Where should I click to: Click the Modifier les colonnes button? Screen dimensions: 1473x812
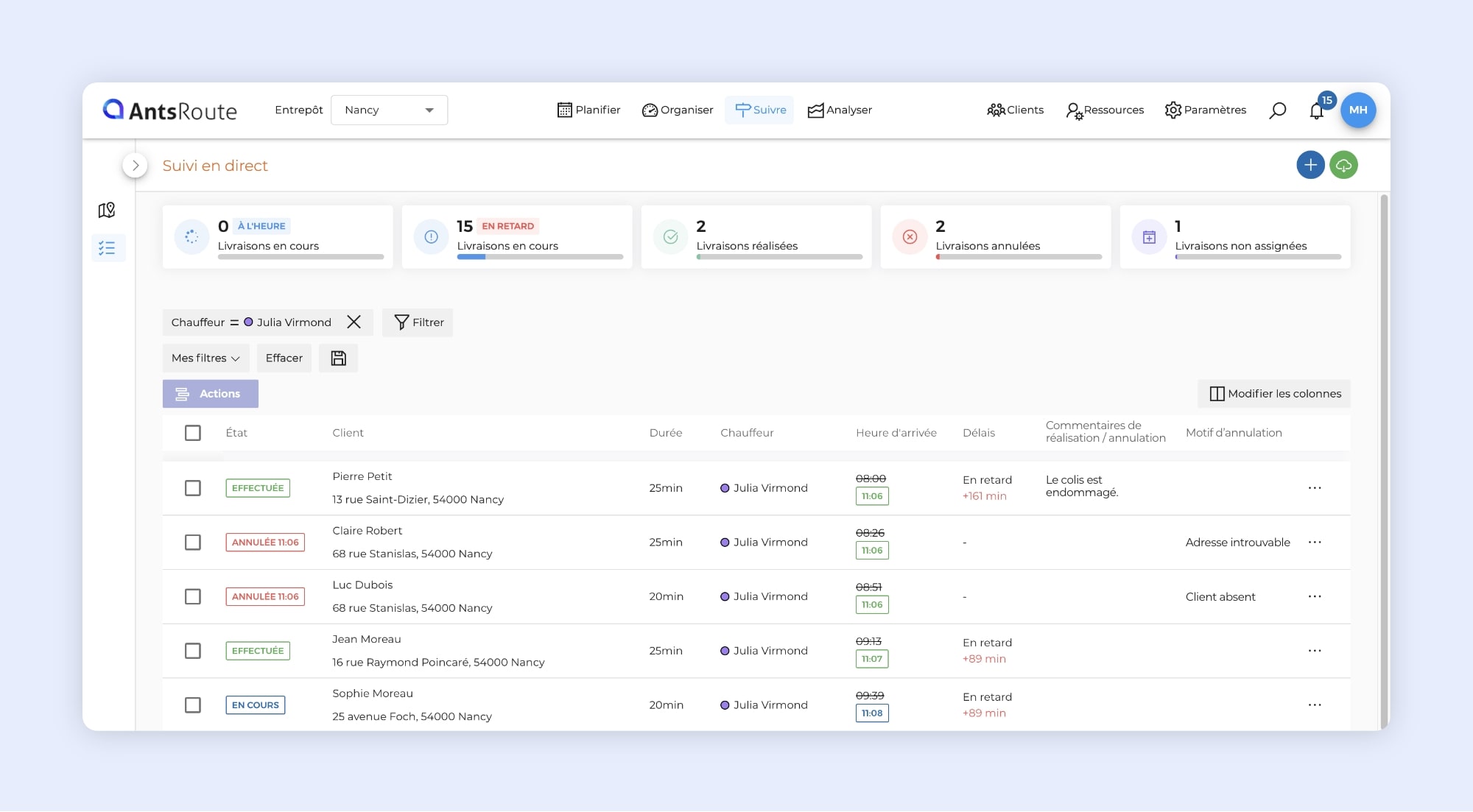pos(1274,394)
